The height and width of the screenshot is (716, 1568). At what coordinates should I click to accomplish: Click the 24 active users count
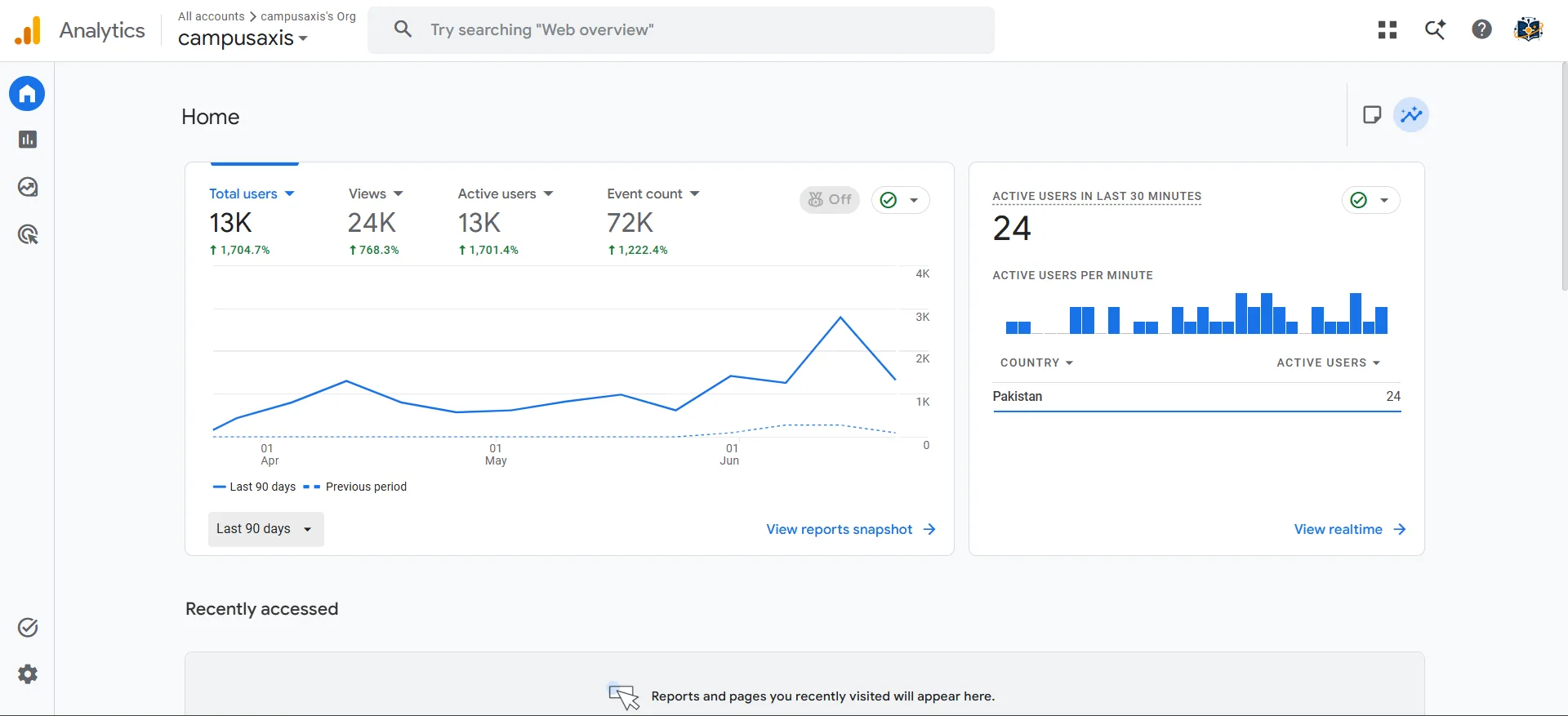click(x=1012, y=229)
